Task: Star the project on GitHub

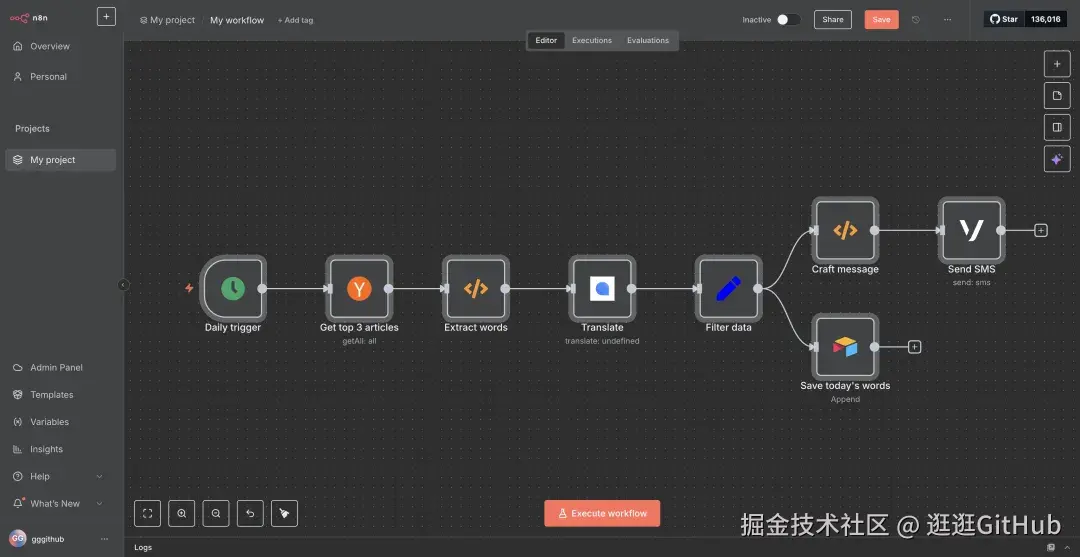Action: coord(1004,19)
